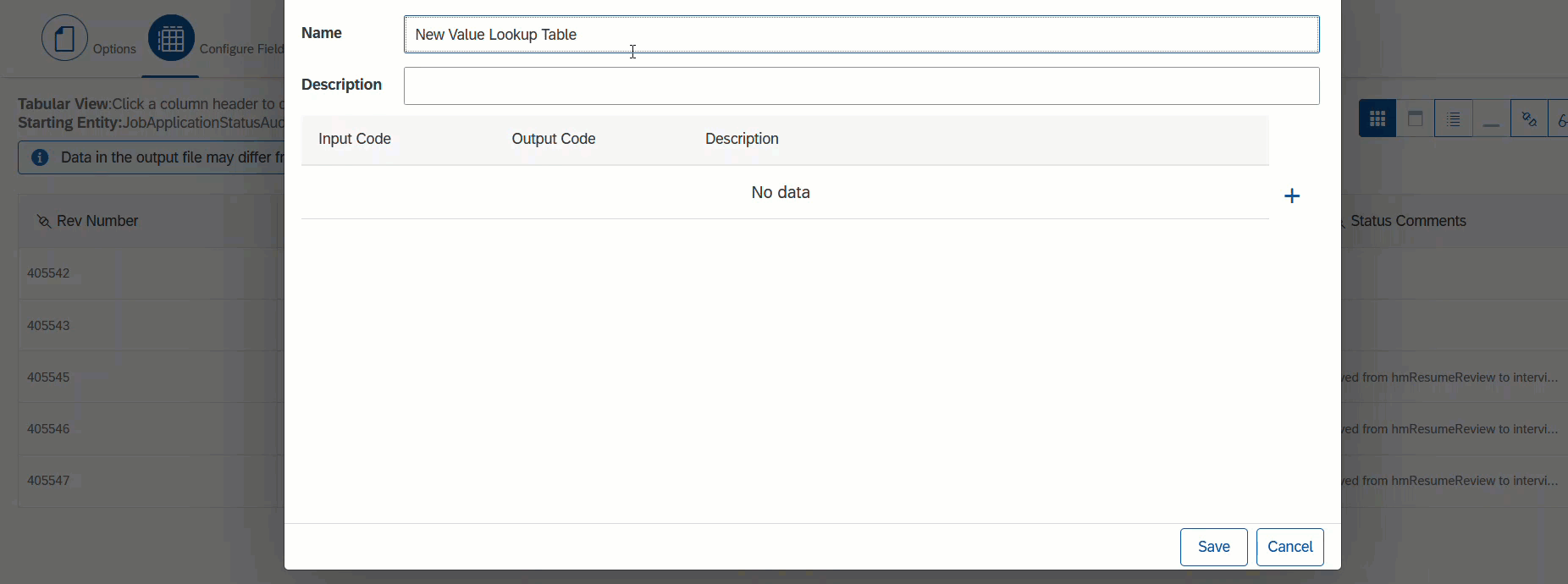Select row value 405547
Screen dimensions: 1568x584
pos(48,481)
